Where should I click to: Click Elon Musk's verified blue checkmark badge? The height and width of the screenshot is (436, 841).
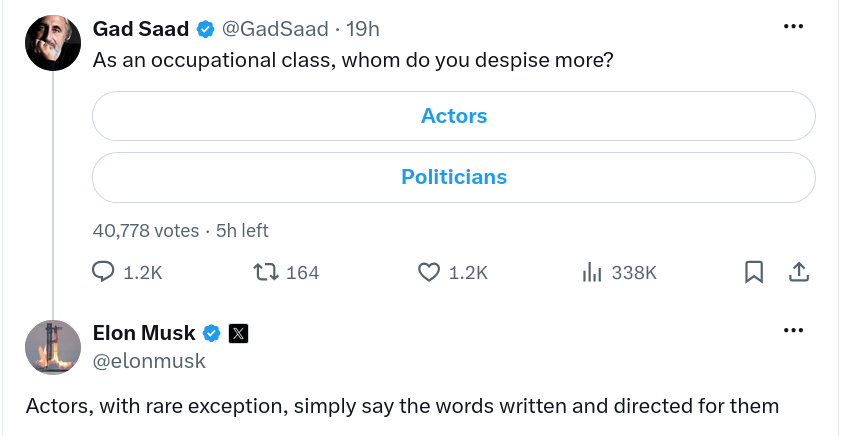pyautogui.click(x=211, y=333)
